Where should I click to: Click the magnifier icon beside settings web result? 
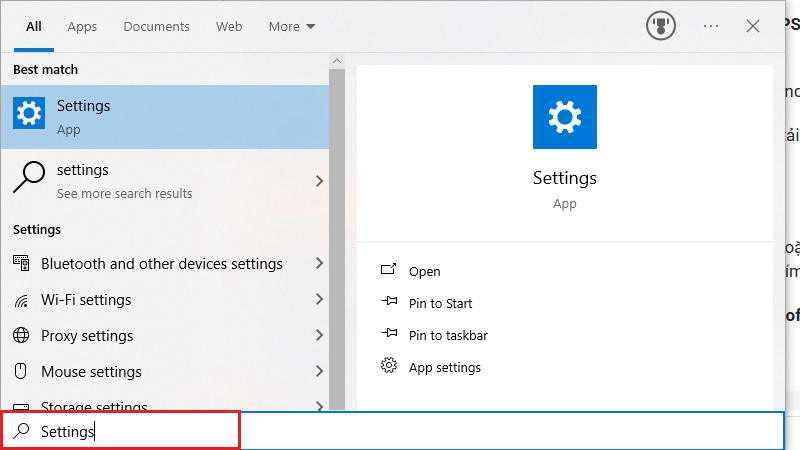click(29, 177)
